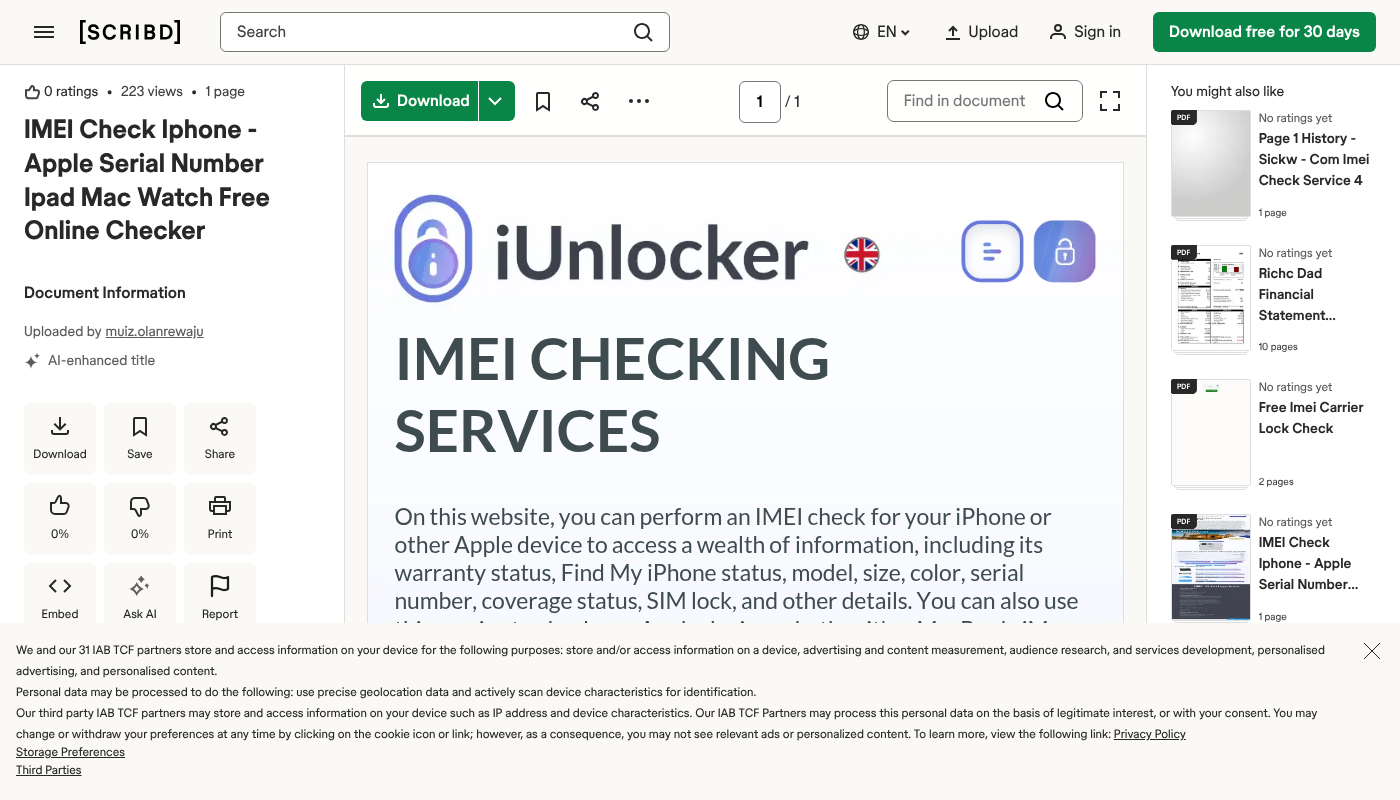Open the more options ellipsis menu

pyautogui.click(x=639, y=101)
